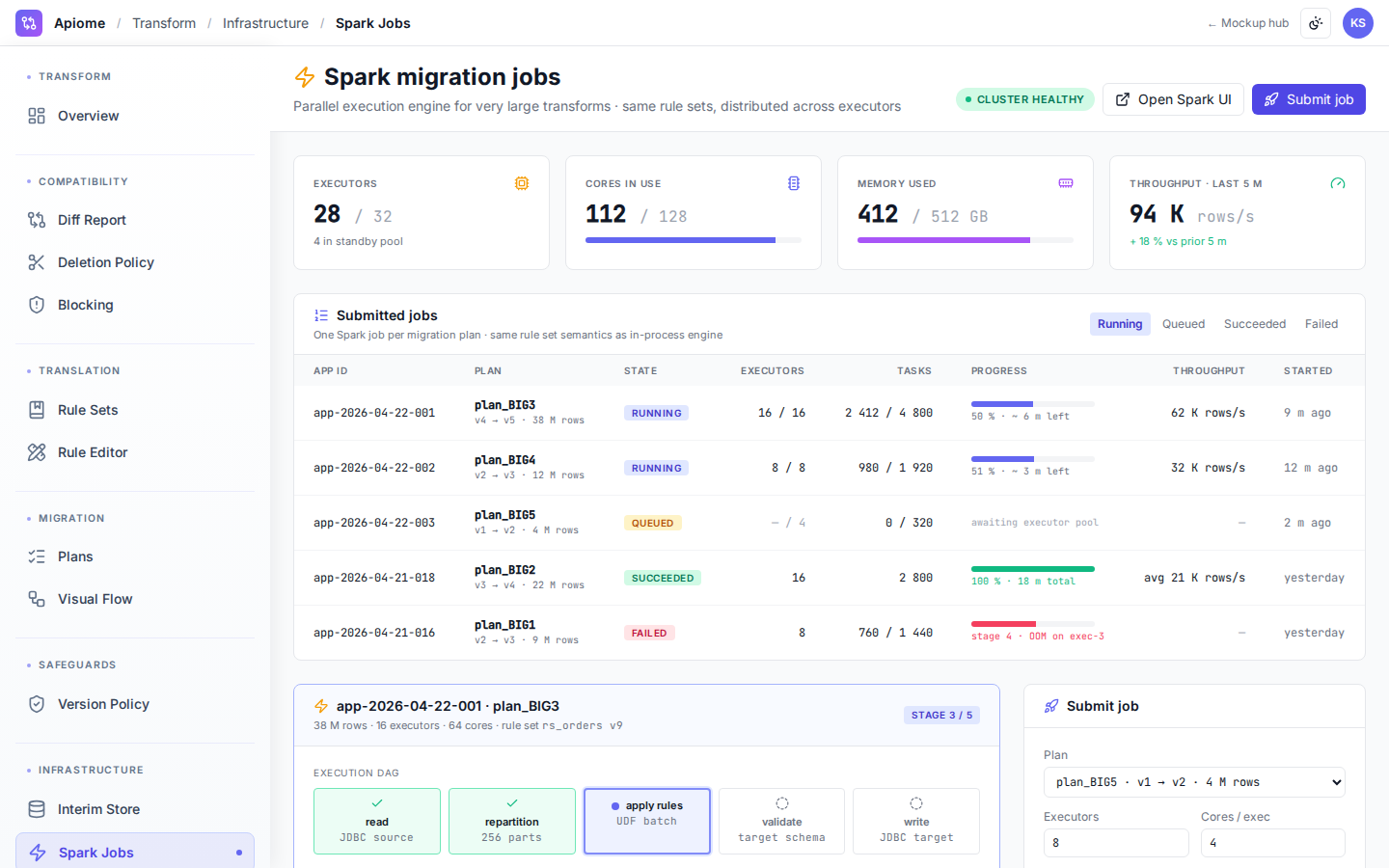The height and width of the screenshot is (868, 1389).
Task: Click the Memory used progress bar
Action: [x=966, y=240]
